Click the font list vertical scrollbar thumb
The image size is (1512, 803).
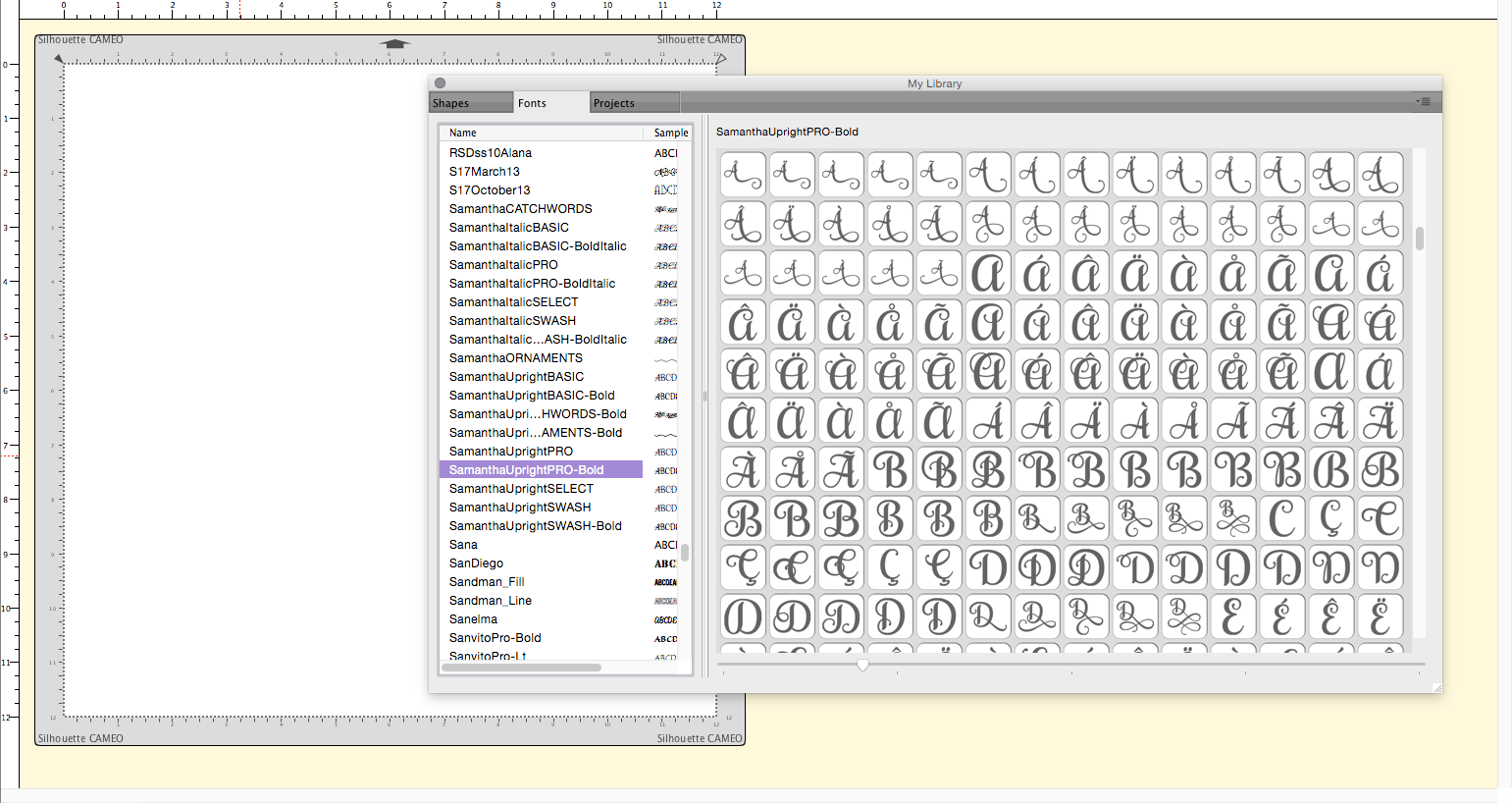pyautogui.click(x=685, y=553)
